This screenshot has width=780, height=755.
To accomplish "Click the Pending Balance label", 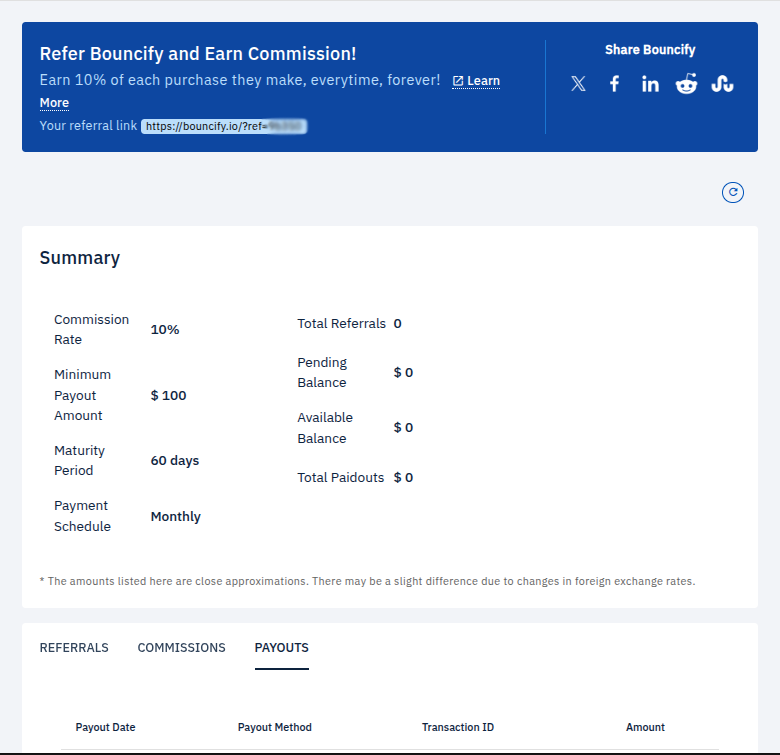I will click(x=322, y=373).
